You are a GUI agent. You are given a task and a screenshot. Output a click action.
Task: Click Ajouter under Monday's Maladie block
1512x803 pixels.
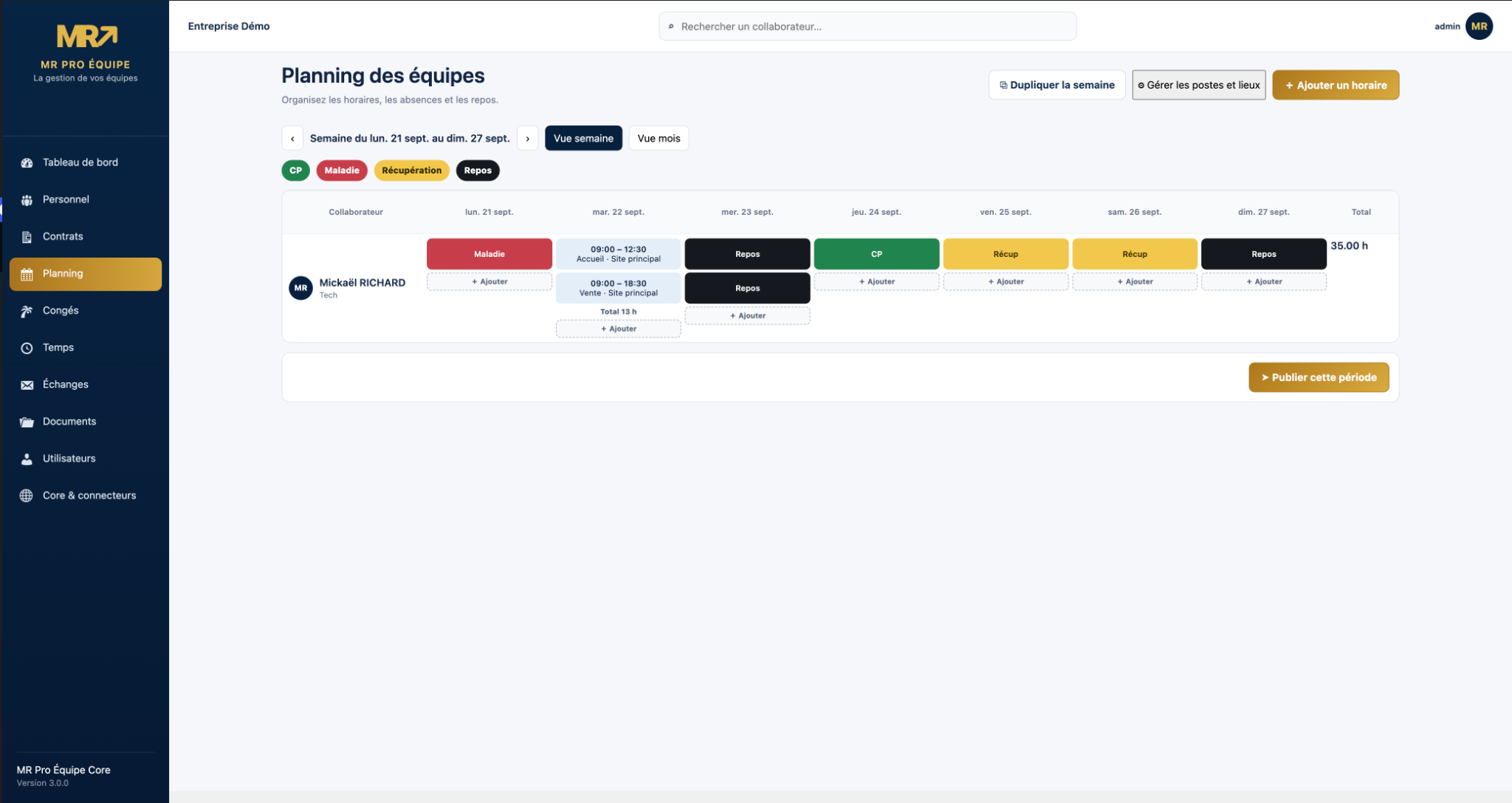pos(489,282)
